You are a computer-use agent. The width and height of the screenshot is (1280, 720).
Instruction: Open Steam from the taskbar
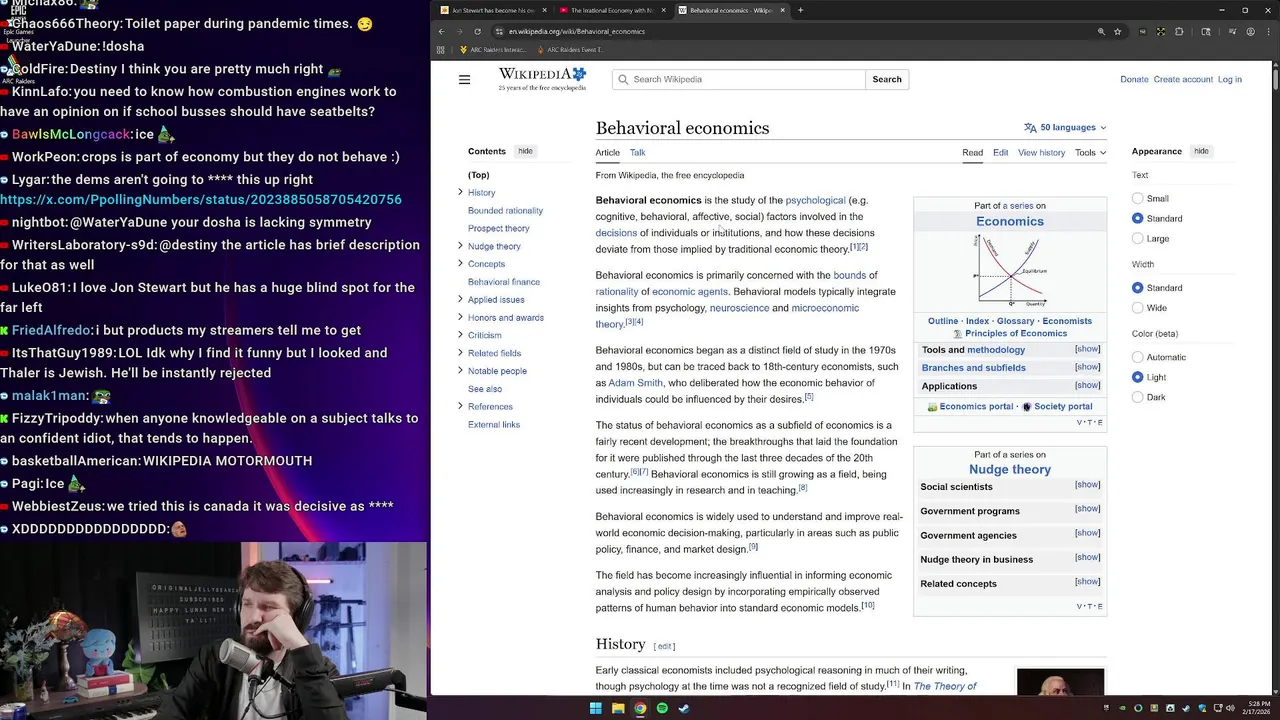point(684,708)
